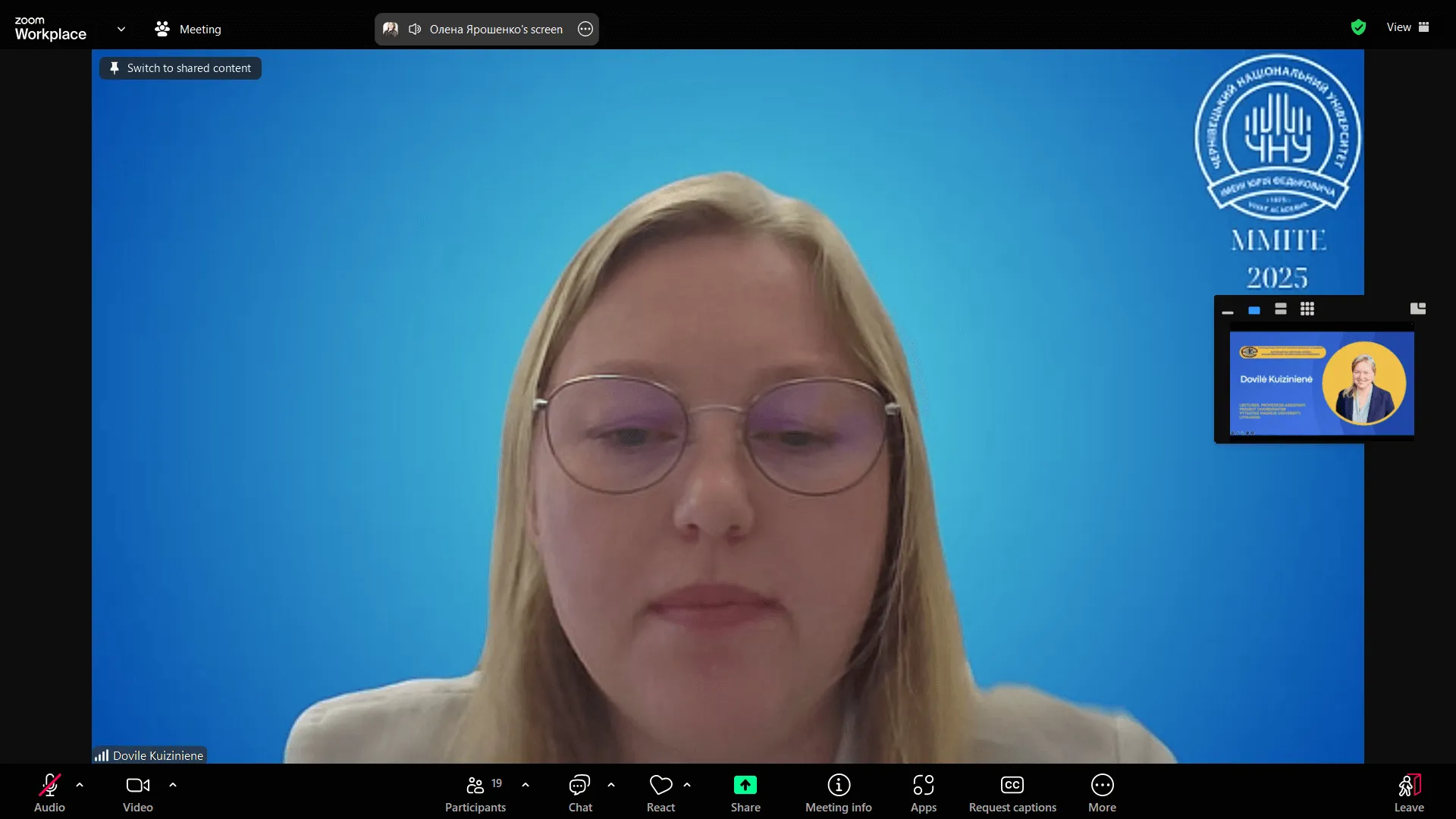Viewport: 1456px width, 819px height.
Task: Expand the audio options chevron
Action: (80, 785)
